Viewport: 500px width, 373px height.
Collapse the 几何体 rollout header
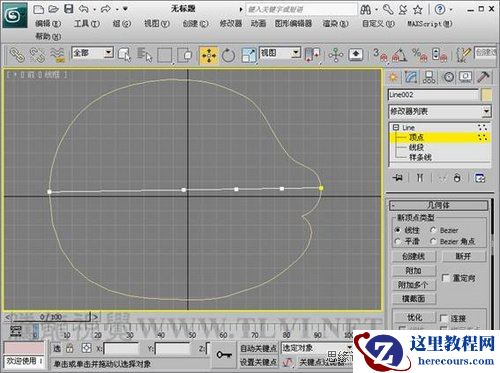[x=438, y=205]
